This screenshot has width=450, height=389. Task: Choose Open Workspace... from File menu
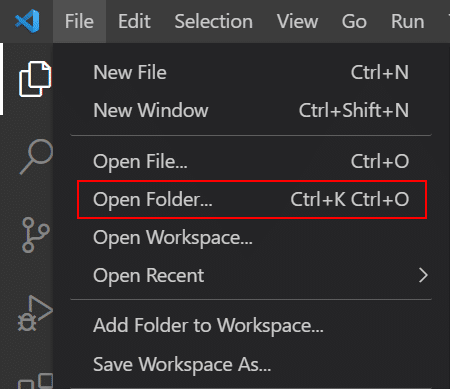pyautogui.click(x=251, y=238)
